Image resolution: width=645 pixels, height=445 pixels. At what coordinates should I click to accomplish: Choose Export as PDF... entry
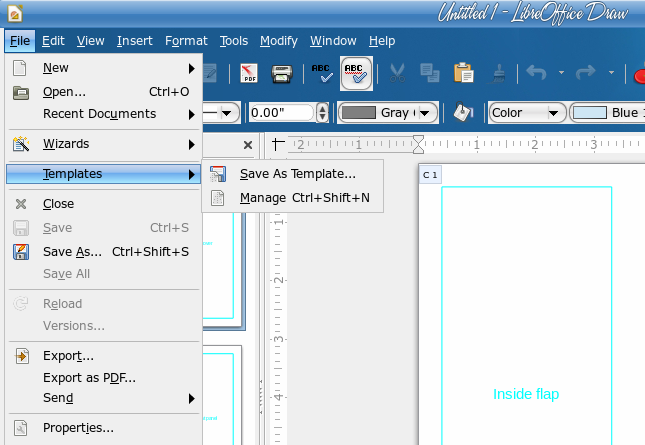click(x=103, y=378)
